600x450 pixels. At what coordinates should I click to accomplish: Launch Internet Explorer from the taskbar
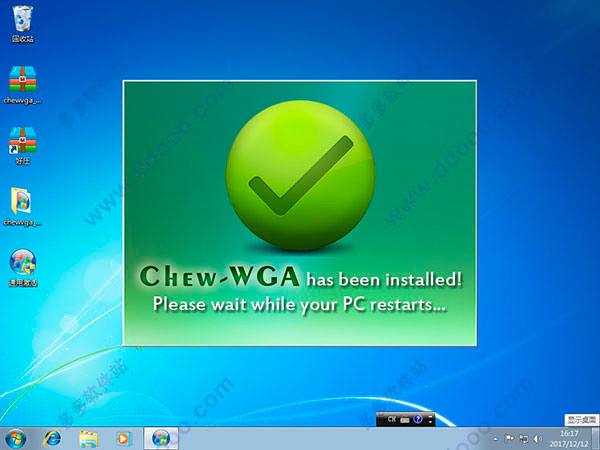[52, 439]
